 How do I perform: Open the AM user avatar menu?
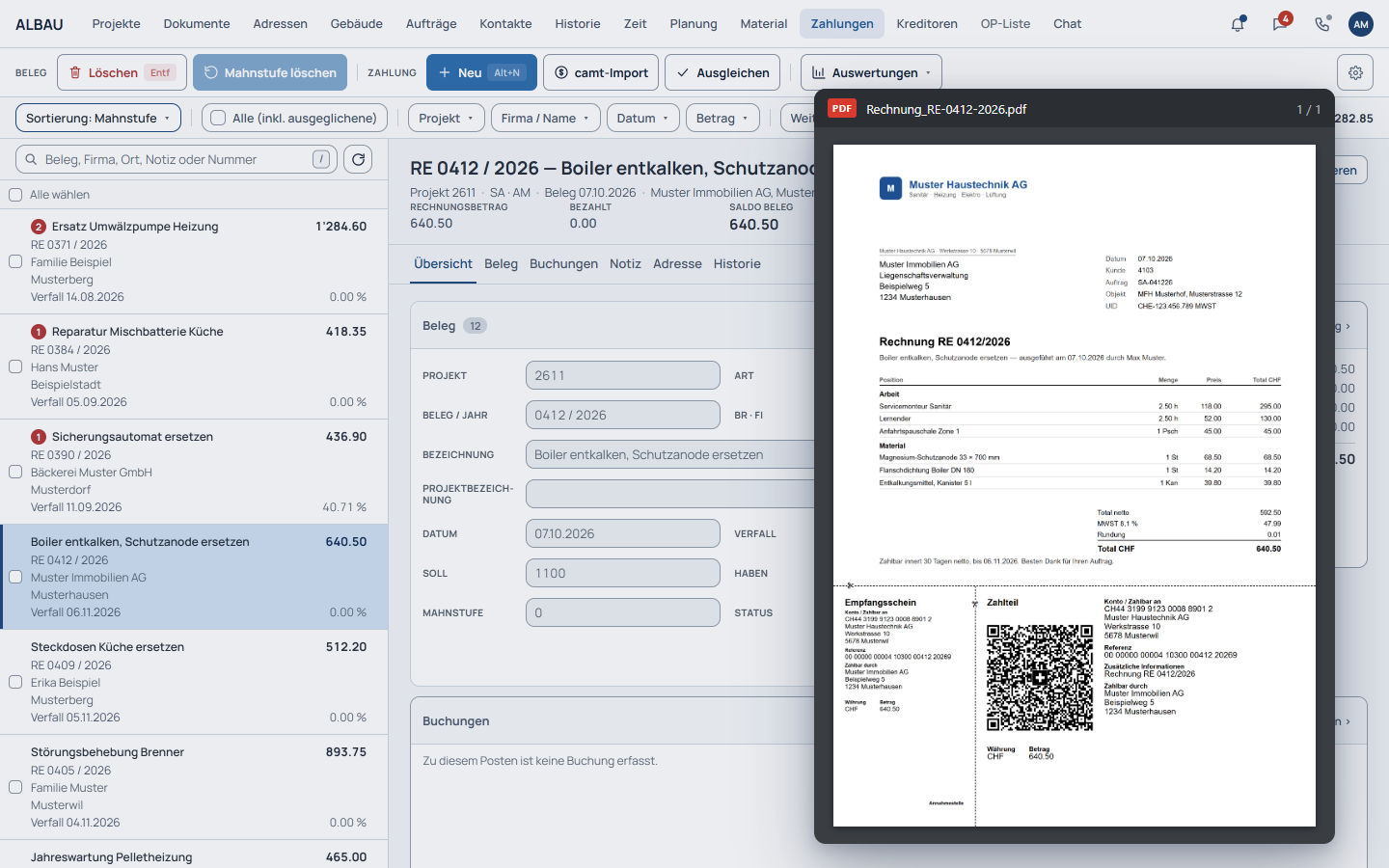tap(1361, 24)
